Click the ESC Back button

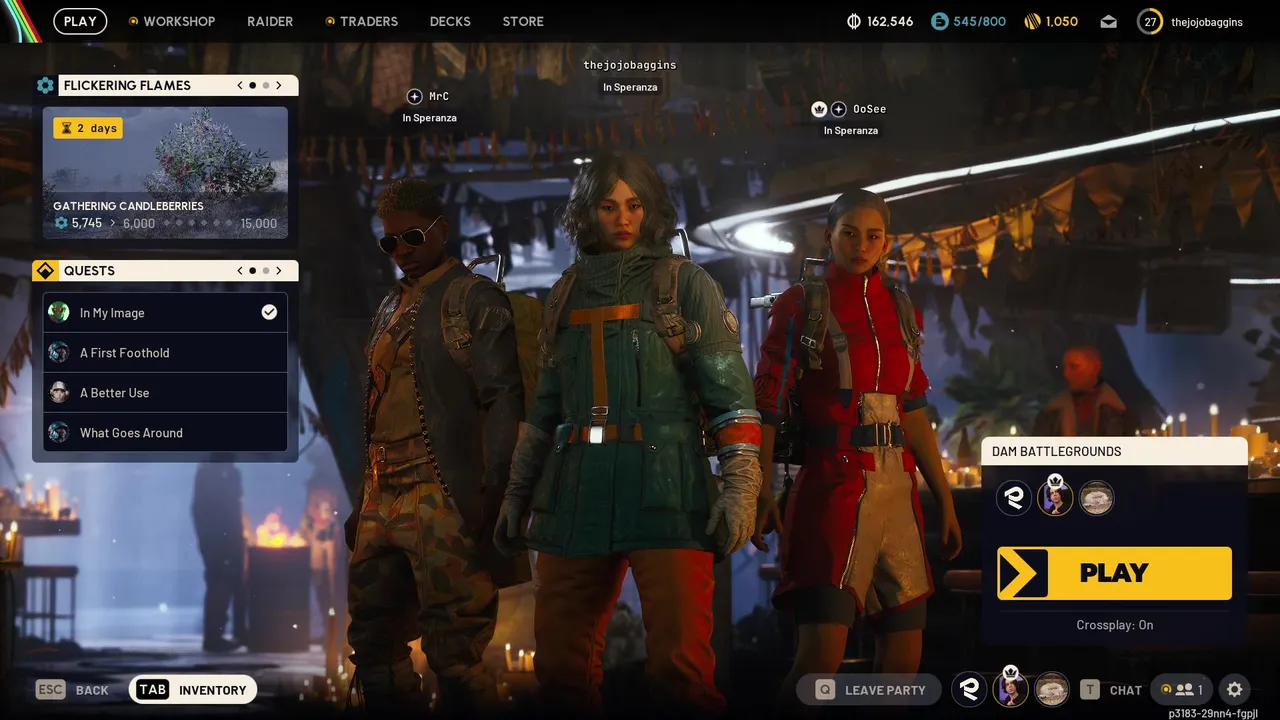point(72,689)
